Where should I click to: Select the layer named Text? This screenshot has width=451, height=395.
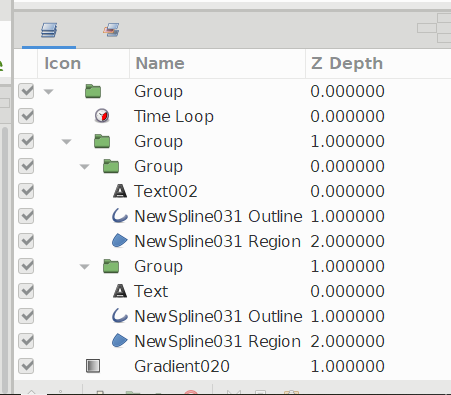(151, 291)
